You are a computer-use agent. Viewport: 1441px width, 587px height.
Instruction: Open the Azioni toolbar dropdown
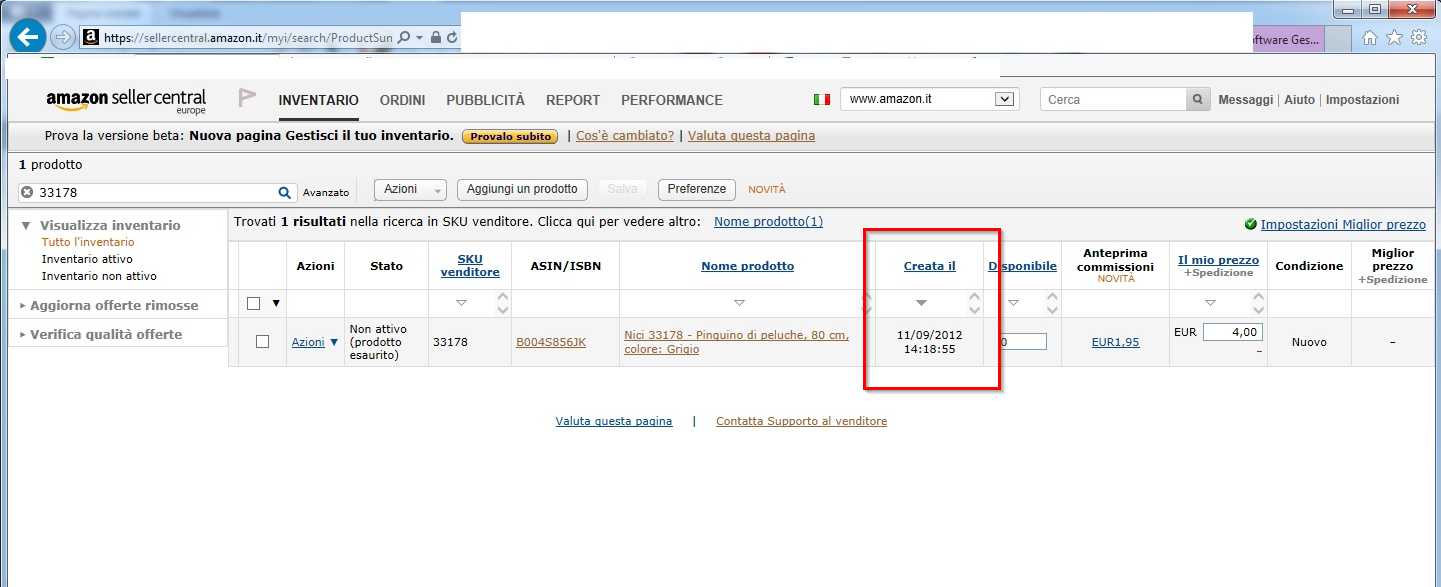[x=410, y=189]
